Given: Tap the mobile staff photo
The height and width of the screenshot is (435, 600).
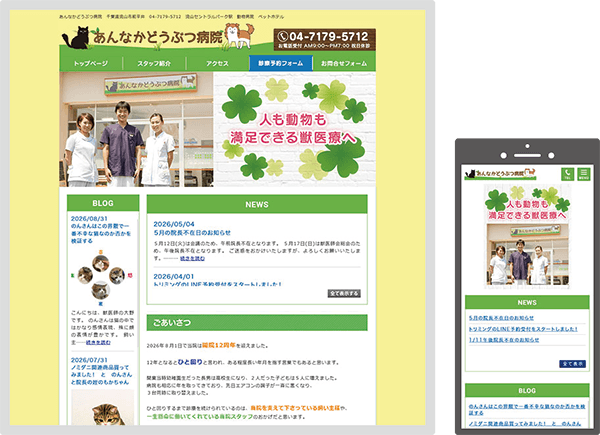Looking at the screenshot, I should 527,255.
